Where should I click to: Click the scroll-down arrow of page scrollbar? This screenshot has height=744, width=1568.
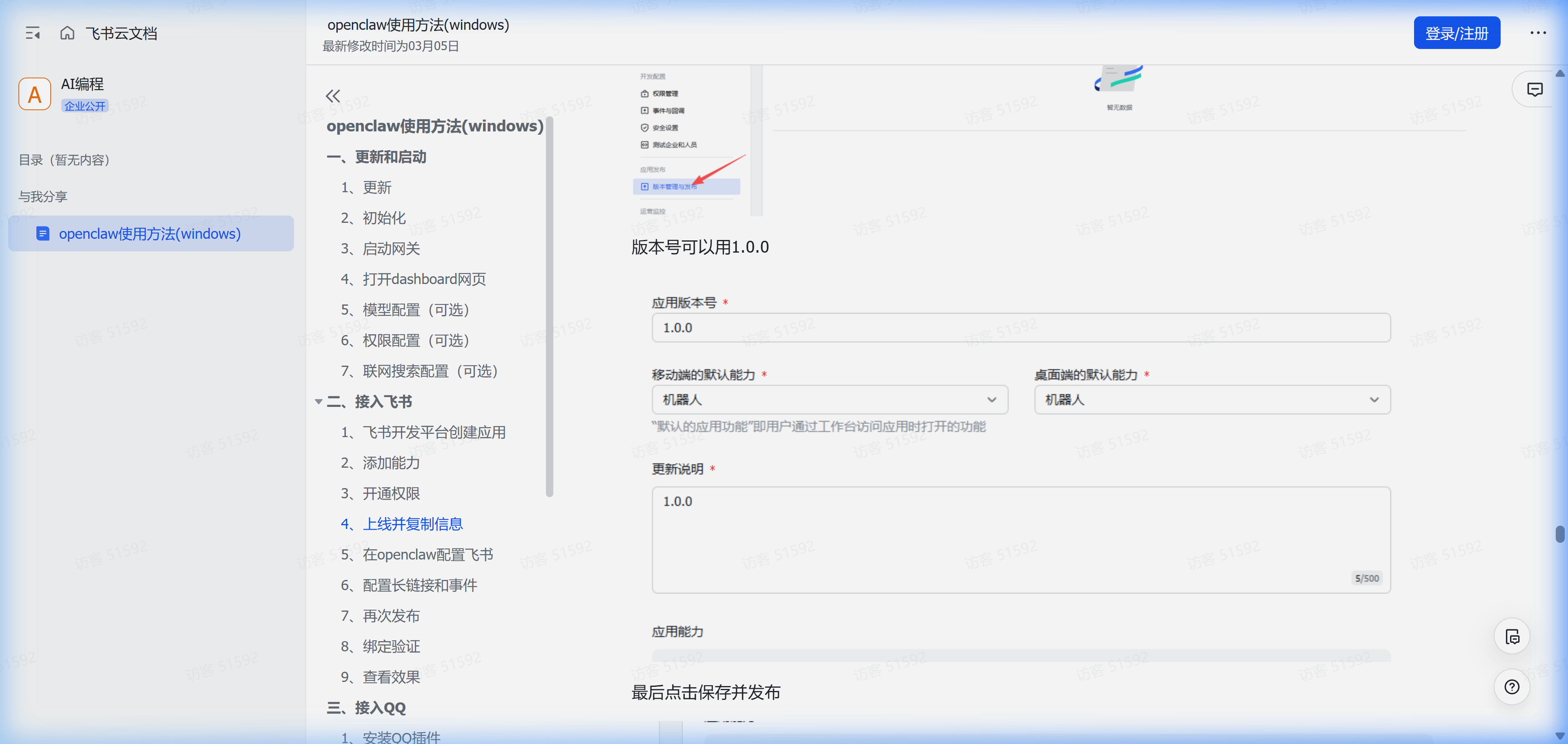(x=1559, y=735)
